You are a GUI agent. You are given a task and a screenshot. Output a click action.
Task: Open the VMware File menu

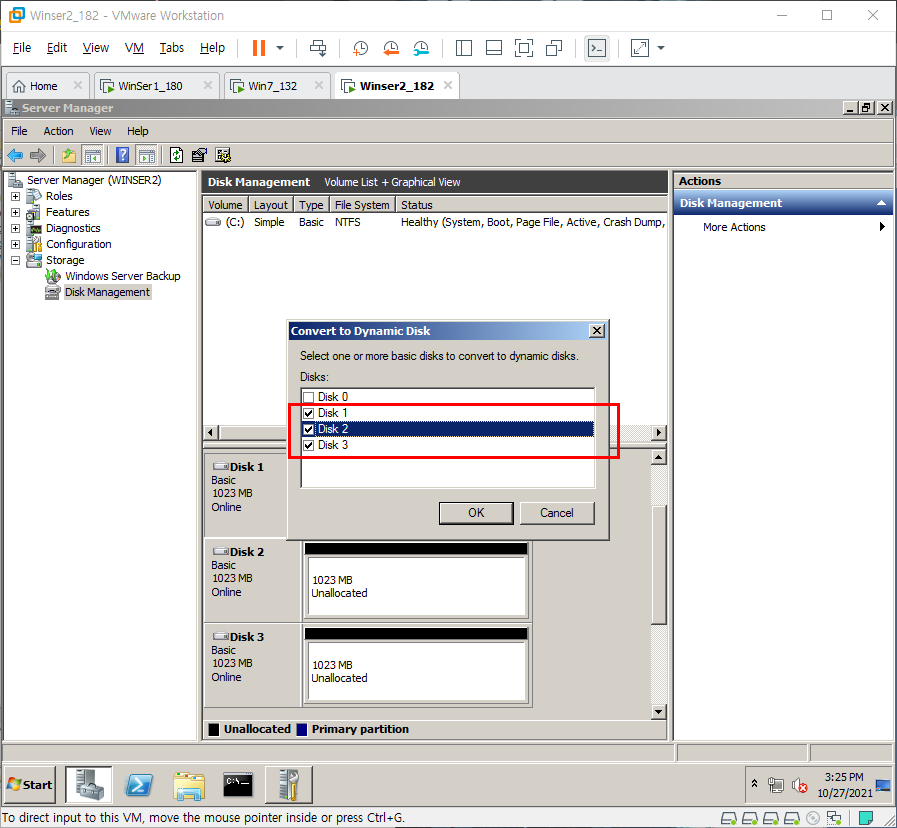click(22, 47)
